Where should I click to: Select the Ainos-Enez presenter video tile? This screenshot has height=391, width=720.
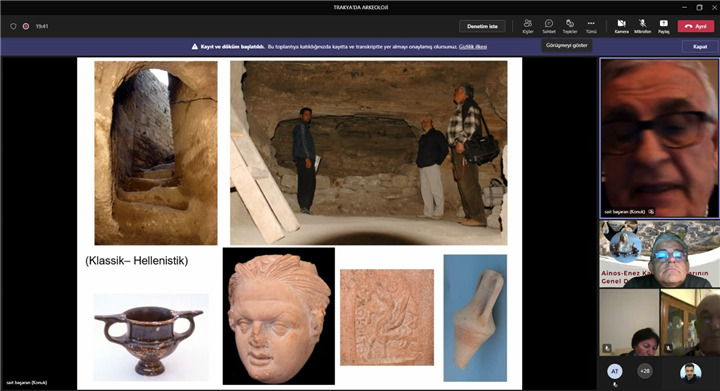(x=659, y=254)
